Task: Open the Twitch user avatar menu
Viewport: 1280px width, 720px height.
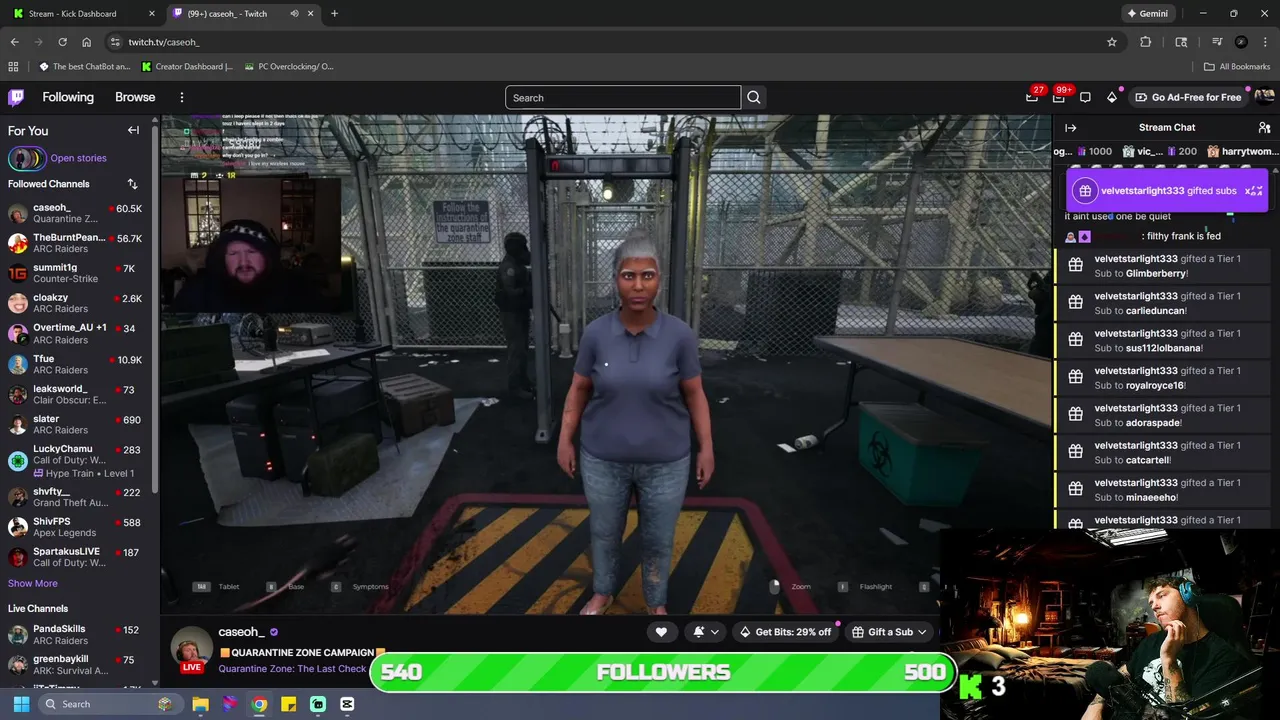Action: click(x=1264, y=97)
